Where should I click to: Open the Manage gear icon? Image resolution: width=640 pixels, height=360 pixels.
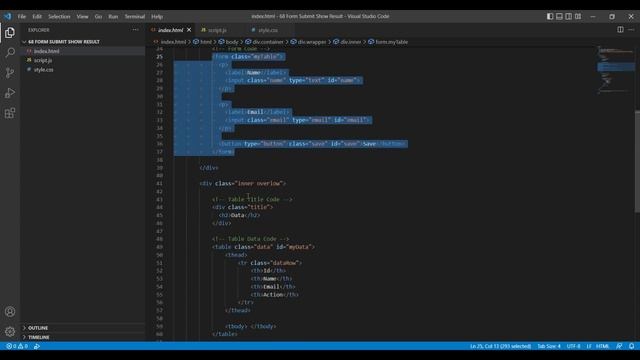(10, 332)
